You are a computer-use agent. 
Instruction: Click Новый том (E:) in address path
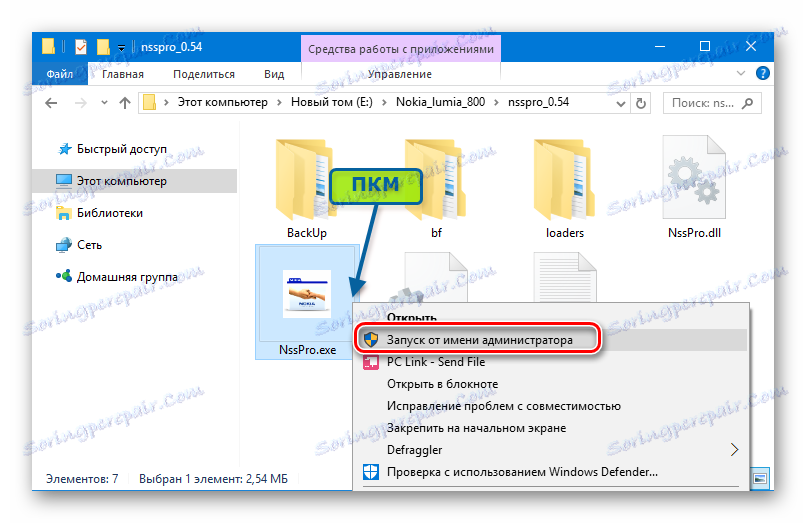pos(332,102)
